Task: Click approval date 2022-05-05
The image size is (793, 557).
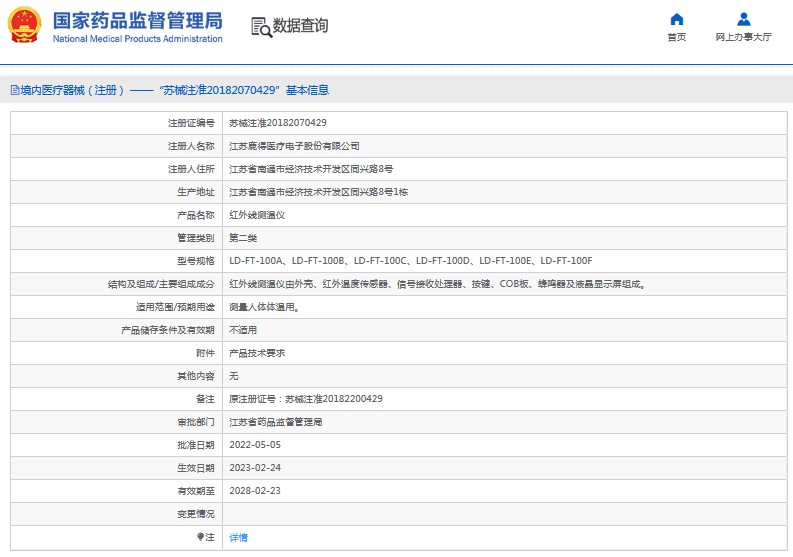Action: point(255,445)
